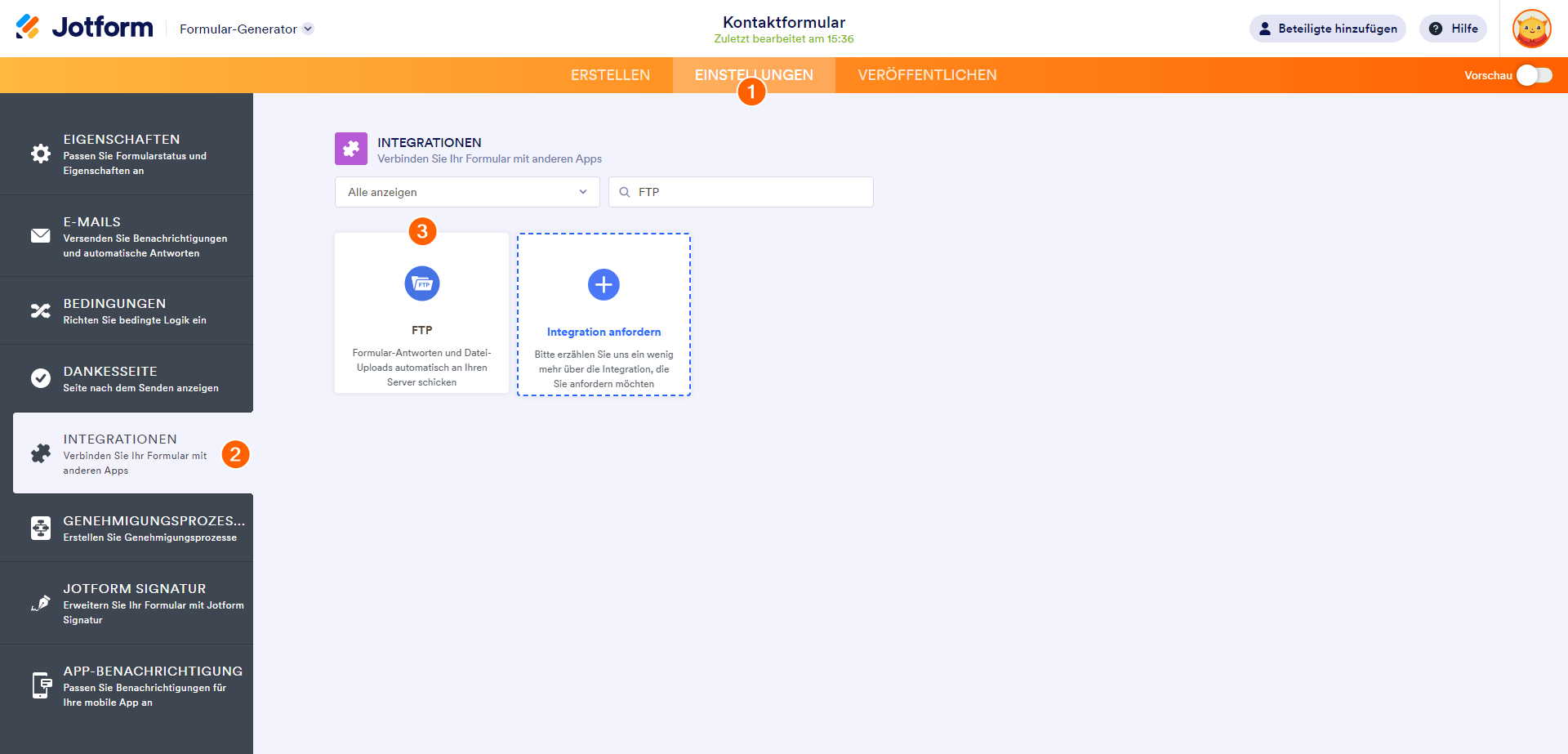The height and width of the screenshot is (754, 1568).
Task: Click the Zuletzt bearbeitet timestamp text
Action: point(784,39)
